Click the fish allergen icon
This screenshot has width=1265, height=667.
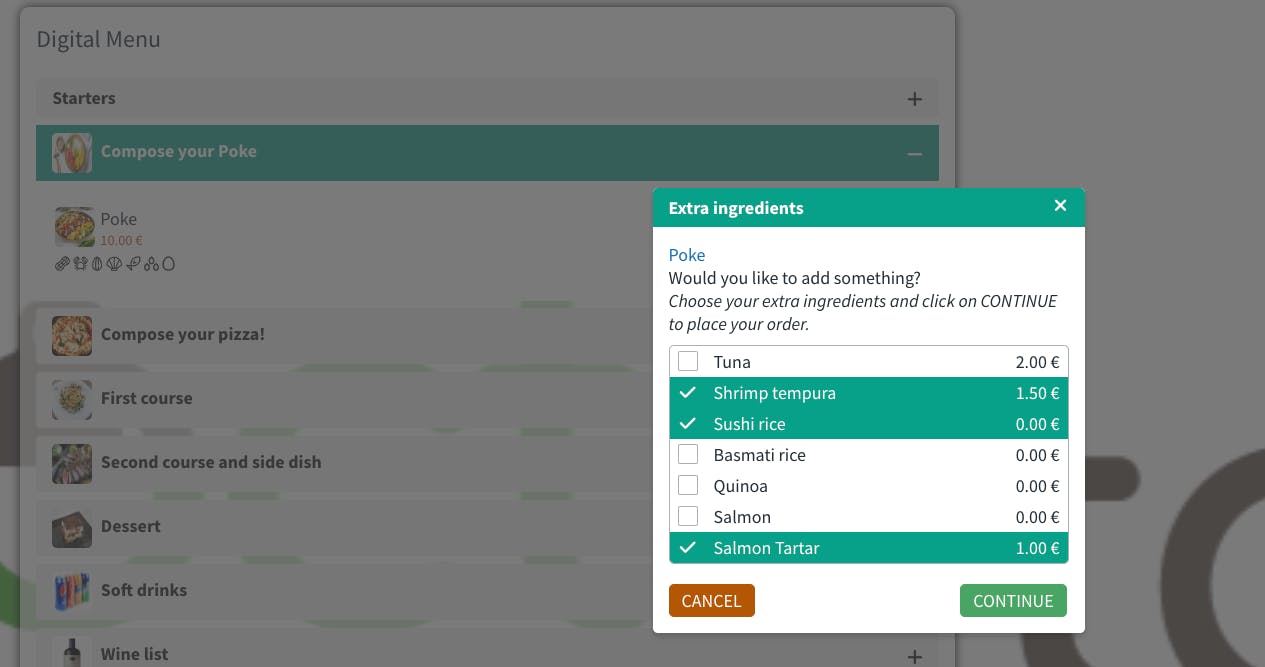[x=133, y=264]
